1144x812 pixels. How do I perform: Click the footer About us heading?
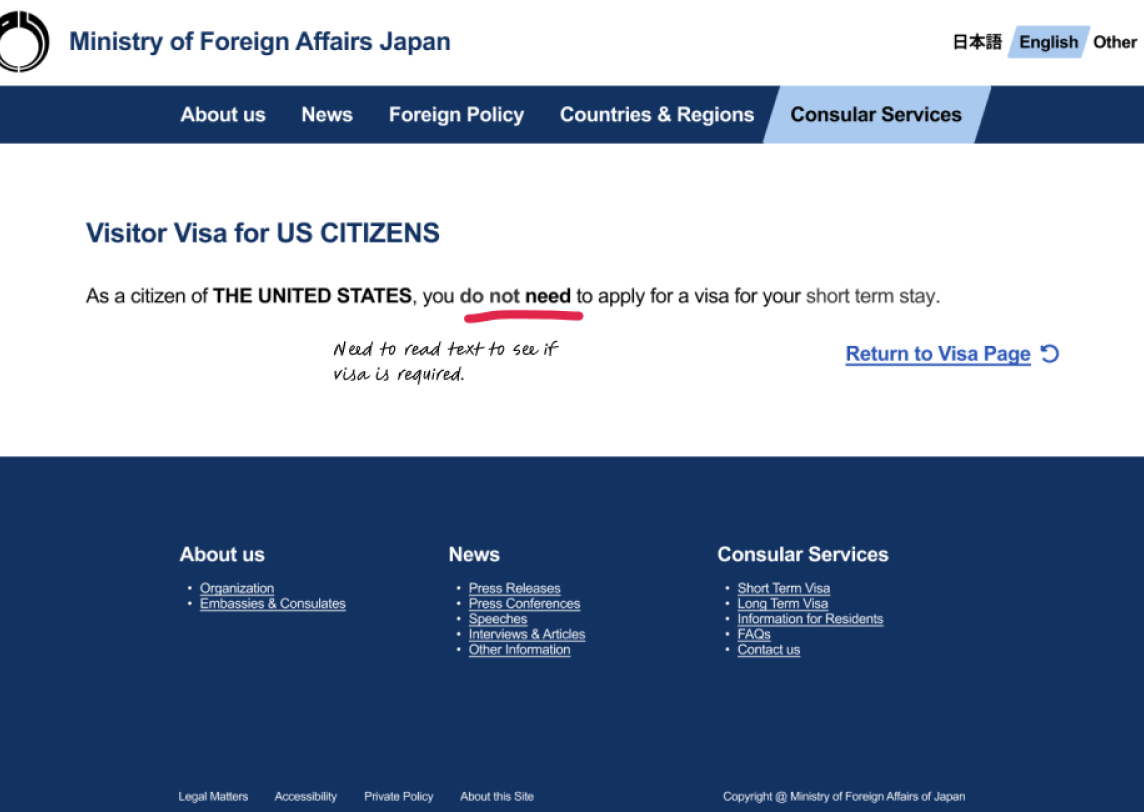(223, 554)
